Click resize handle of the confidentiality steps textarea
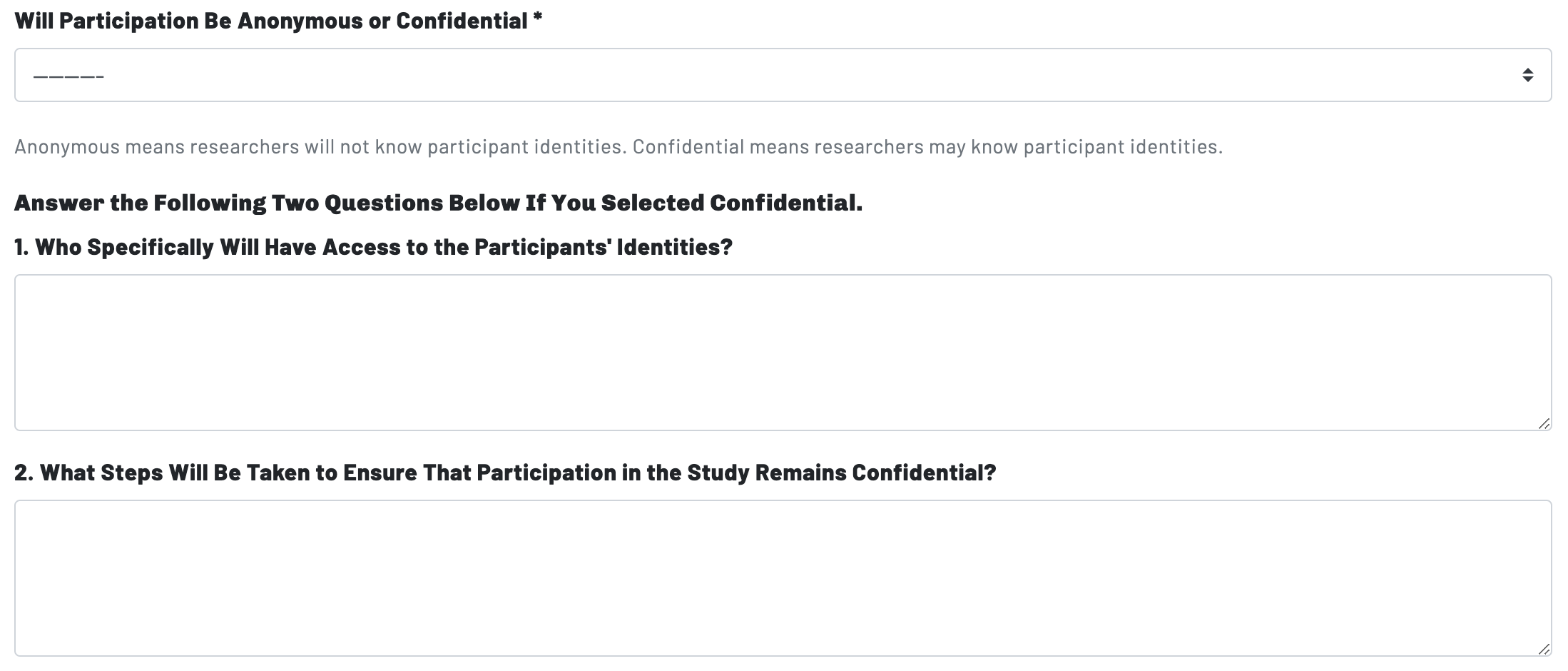Screen dimensions: 1568x671 (x=1544, y=649)
